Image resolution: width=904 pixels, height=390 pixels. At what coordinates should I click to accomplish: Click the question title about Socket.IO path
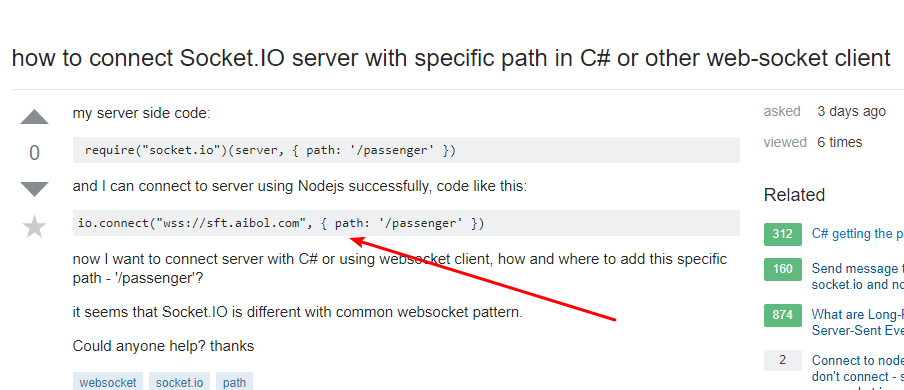(x=451, y=58)
